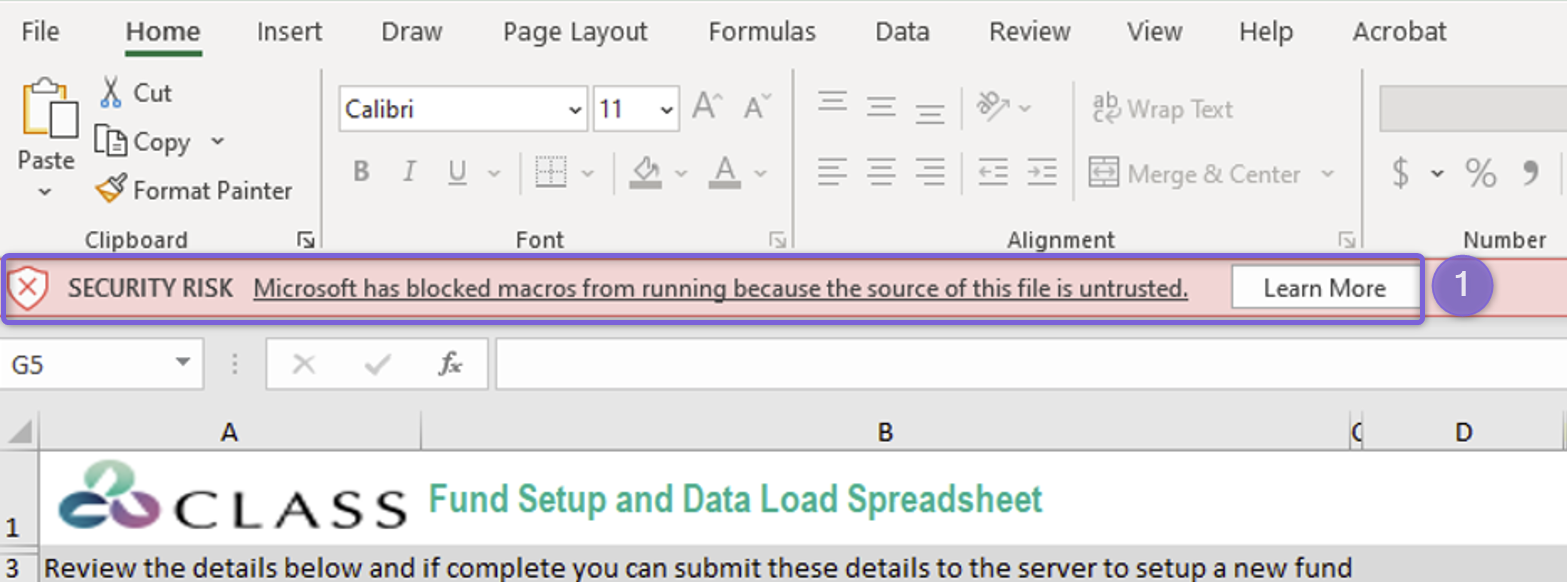This screenshot has width=1567, height=582.
Task: Increase font size with larger A
Action: pyautogui.click(x=708, y=107)
